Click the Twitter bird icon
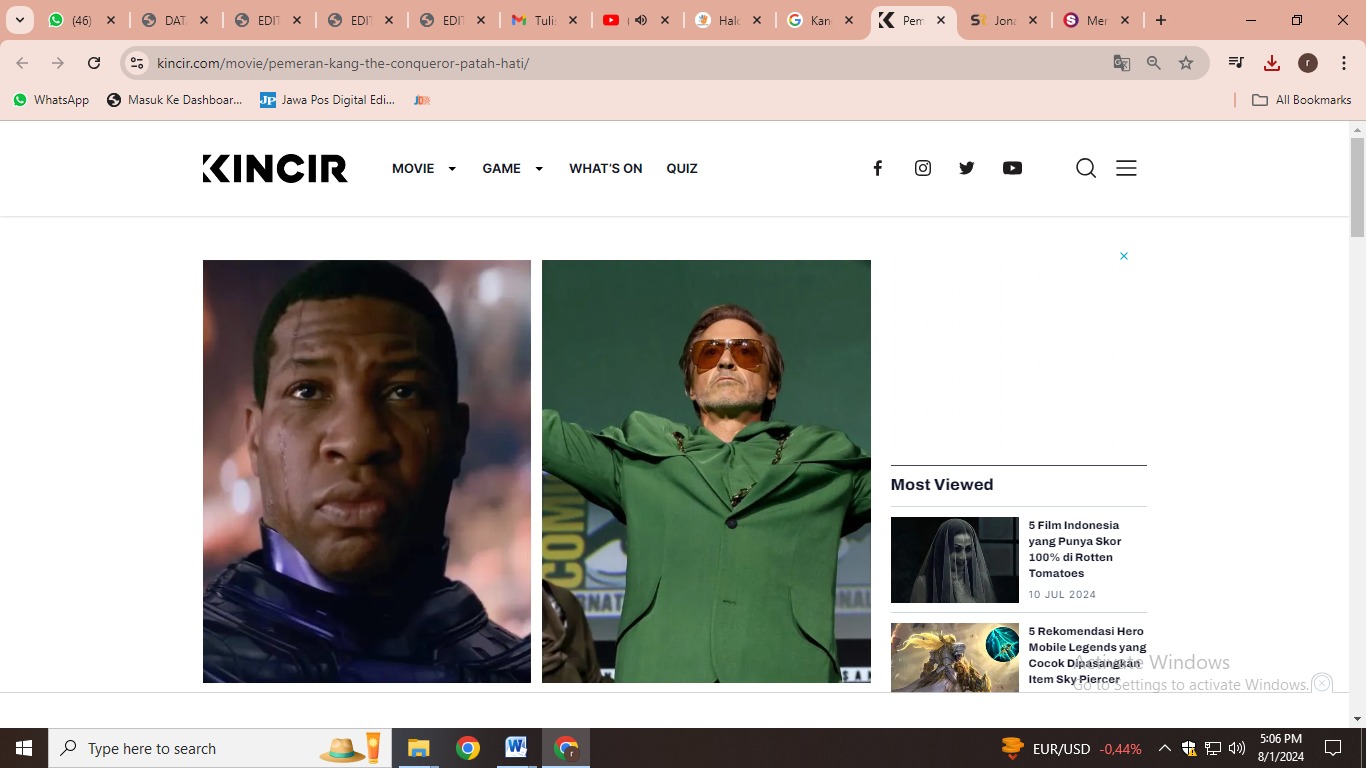Image resolution: width=1366 pixels, height=768 pixels. [966, 168]
